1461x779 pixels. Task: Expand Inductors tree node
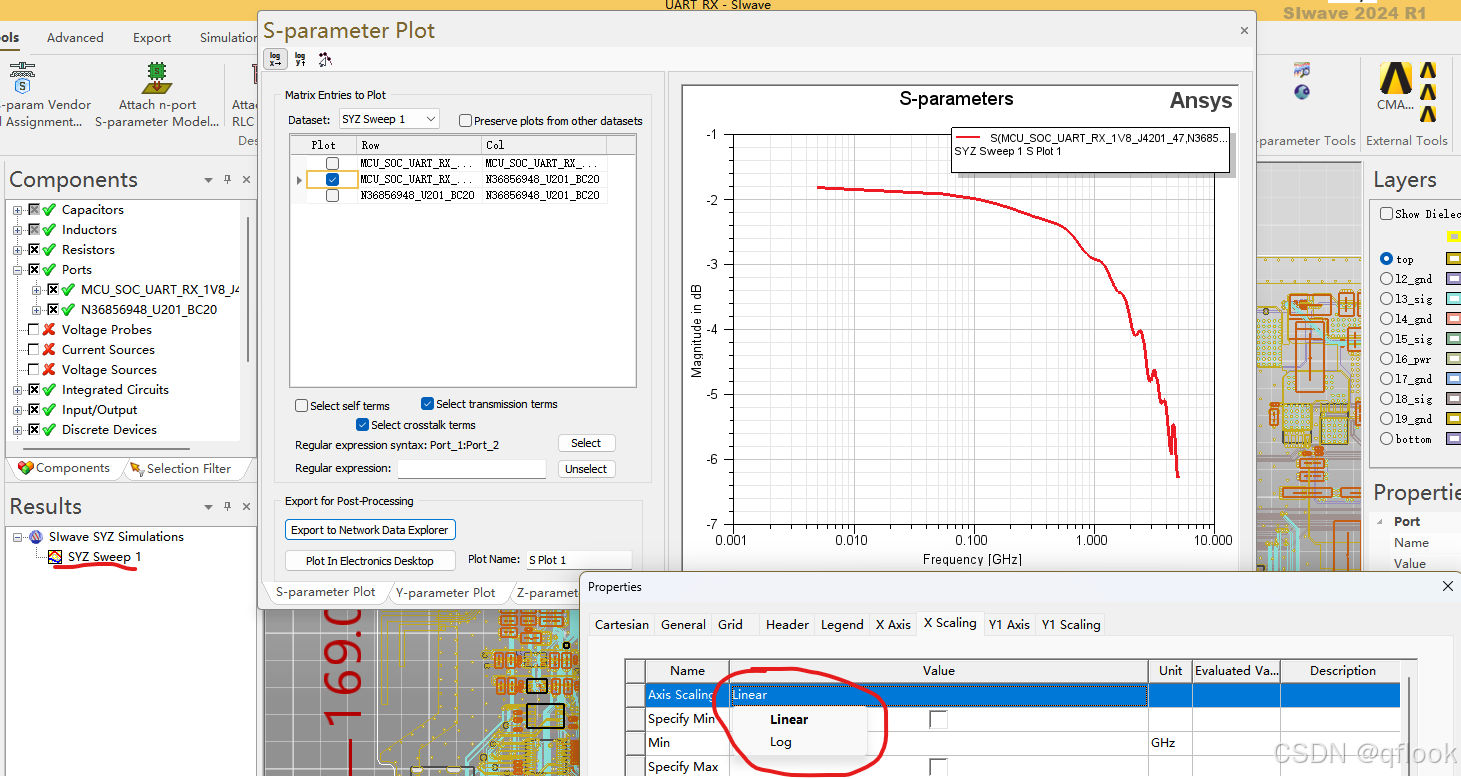[17, 230]
